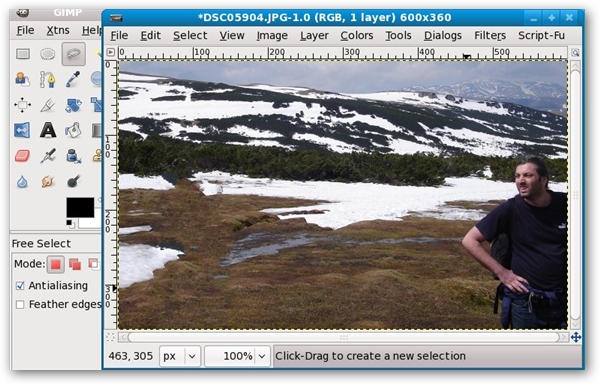Open the px units dropdown
Image resolution: width=600 pixels, height=385 pixels.
click(180, 356)
